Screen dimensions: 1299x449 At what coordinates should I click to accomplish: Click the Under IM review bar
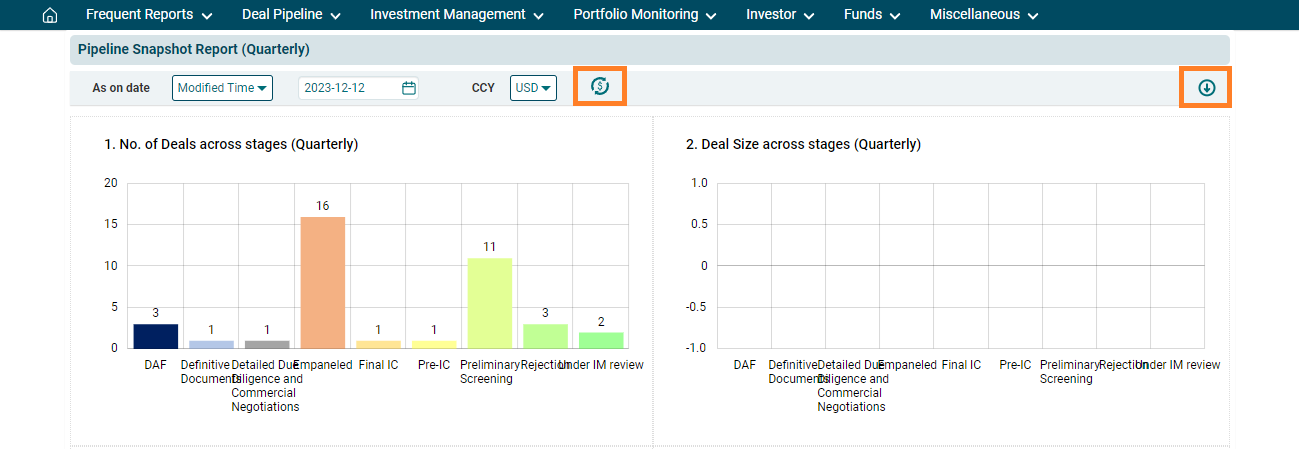600,340
